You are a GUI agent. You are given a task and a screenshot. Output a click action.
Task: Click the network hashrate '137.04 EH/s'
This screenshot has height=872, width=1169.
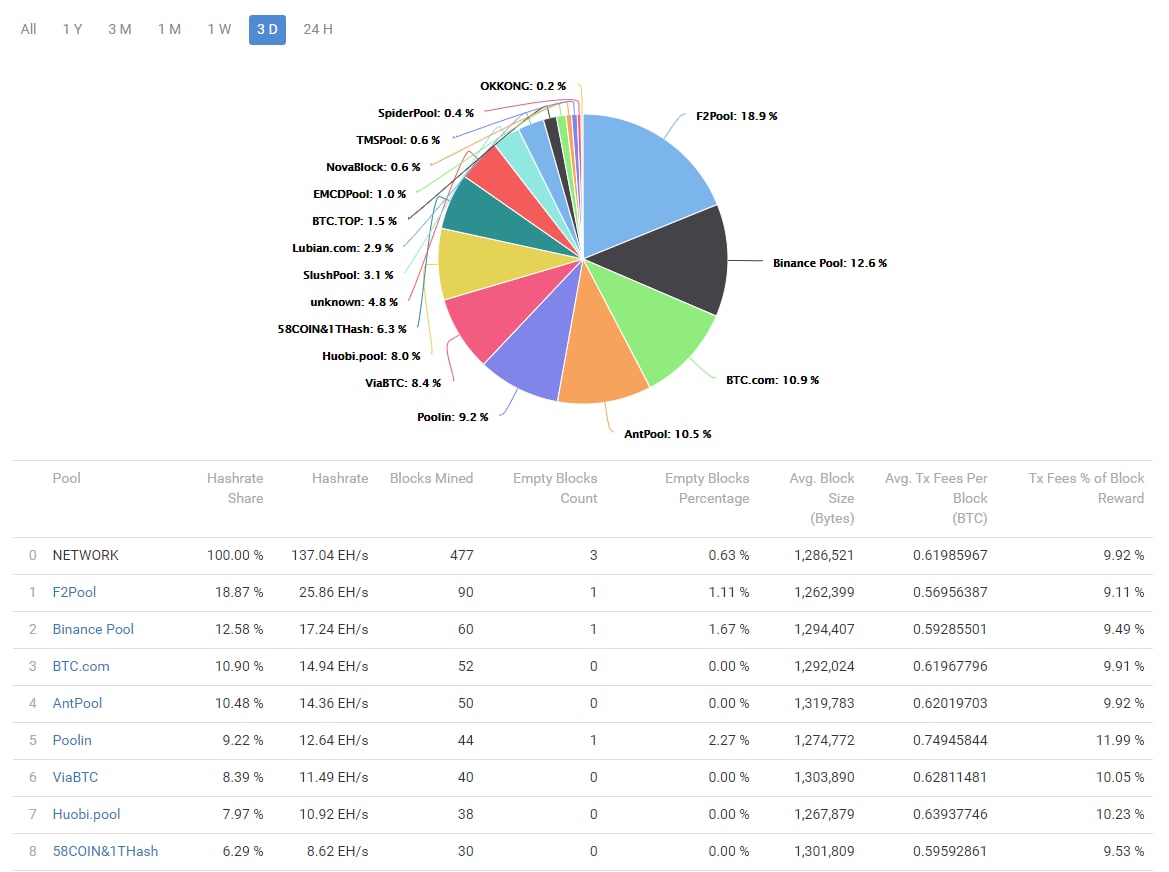pyautogui.click(x=330, y=555)
